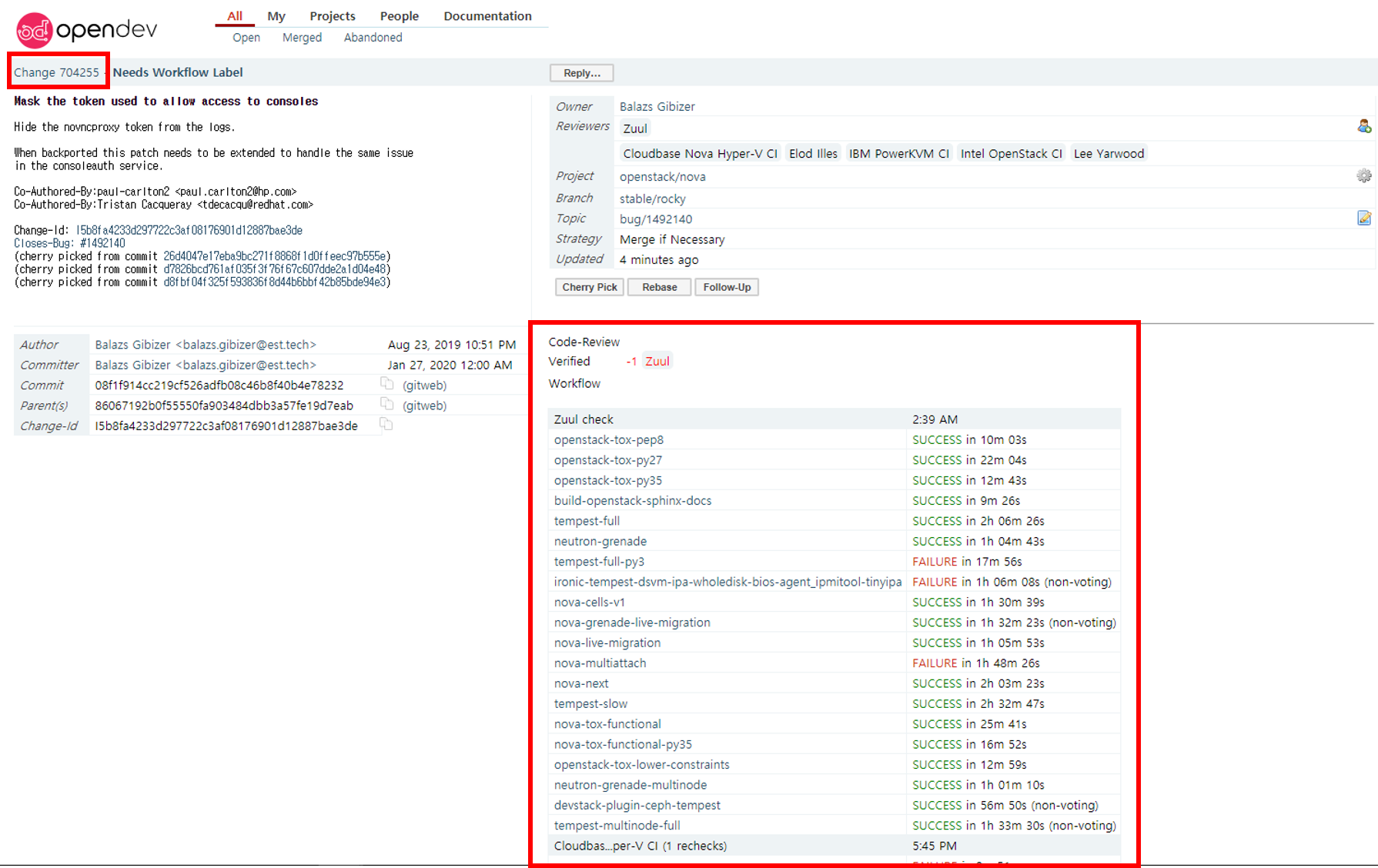Viewport: 1378px width, 868px height.
Task: Open the Change 704255 link
Action: point(56,72)
